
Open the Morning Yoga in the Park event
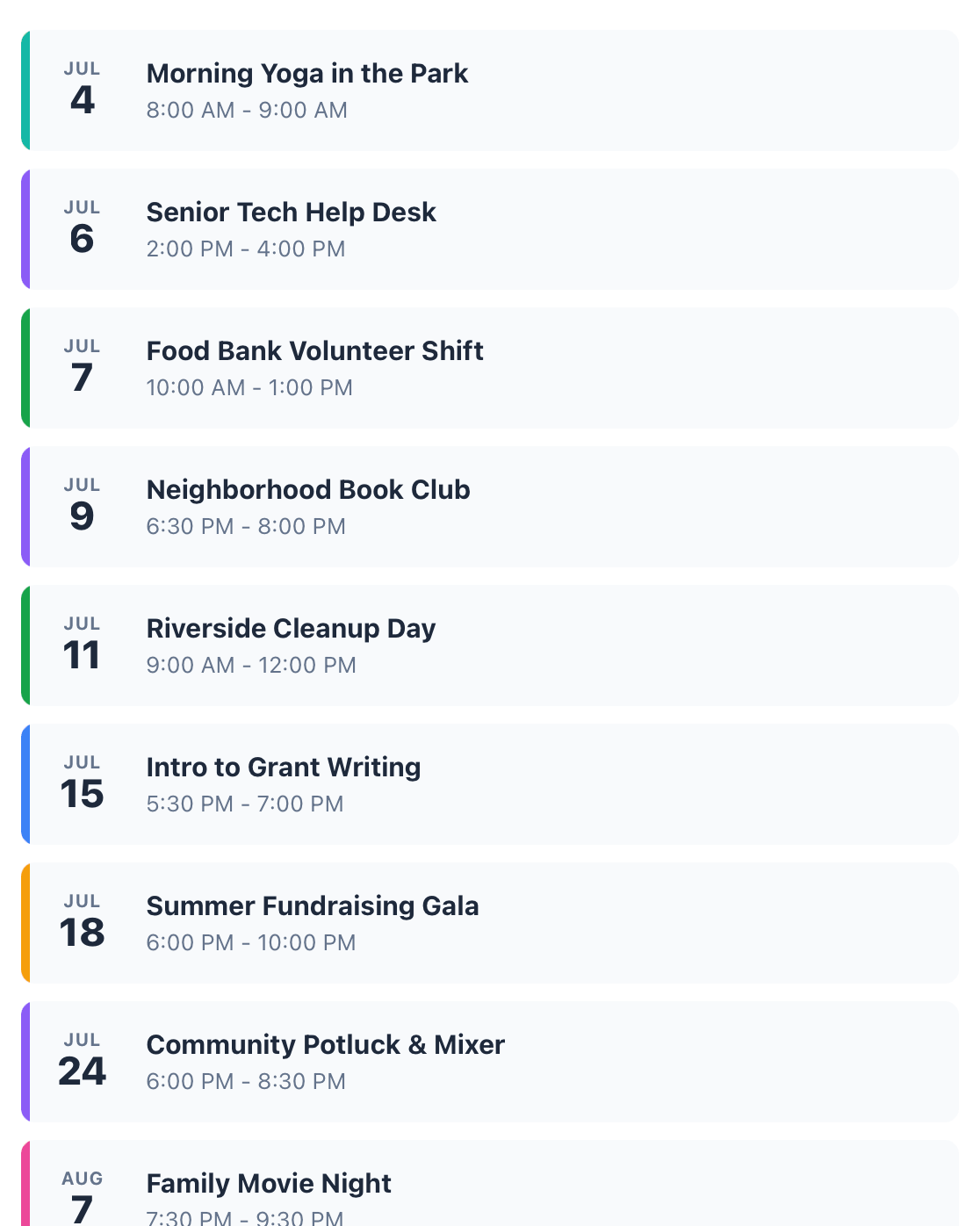click(490, 90)
